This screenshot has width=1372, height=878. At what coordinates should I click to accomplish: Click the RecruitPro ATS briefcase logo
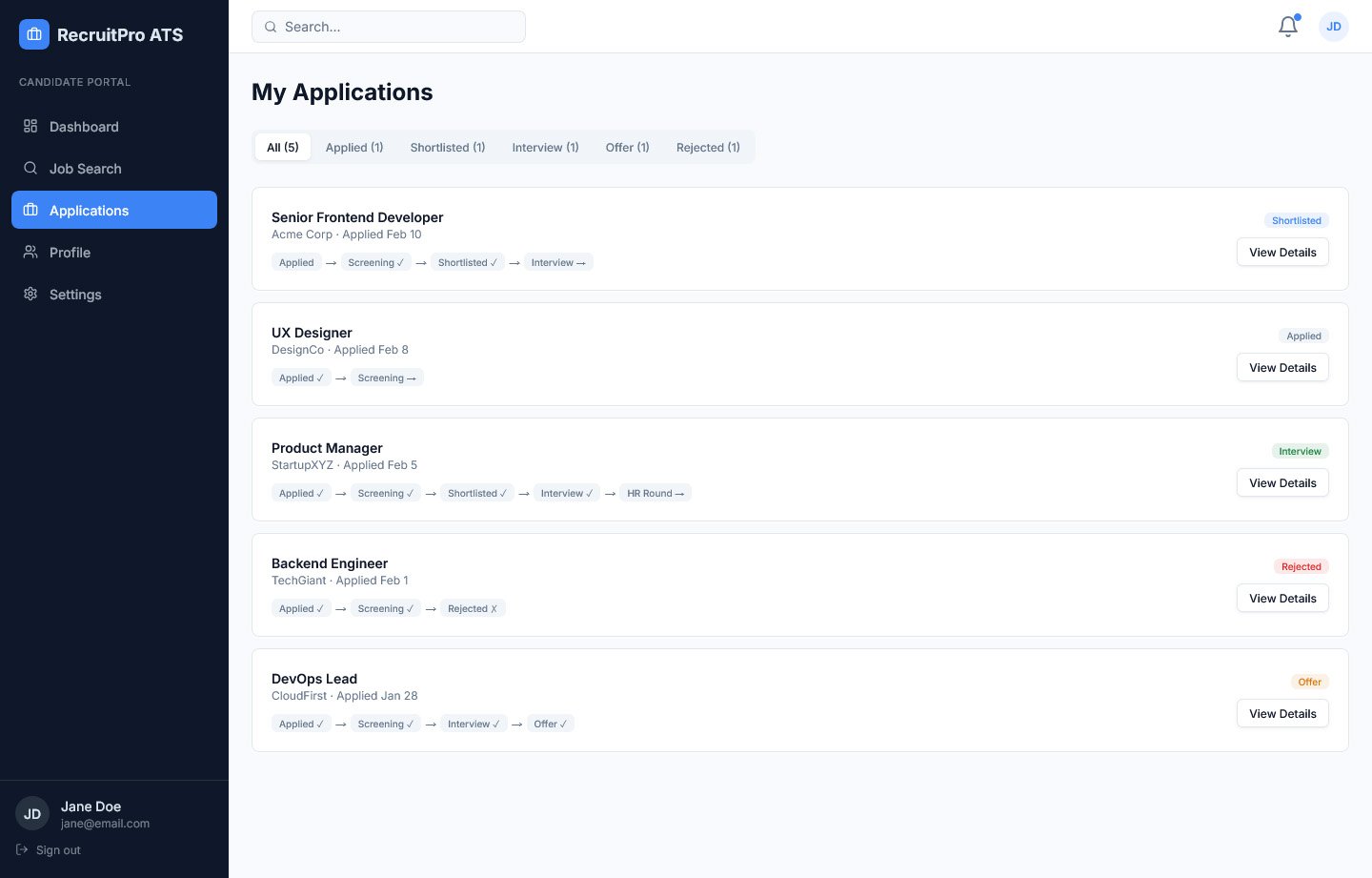34,34
